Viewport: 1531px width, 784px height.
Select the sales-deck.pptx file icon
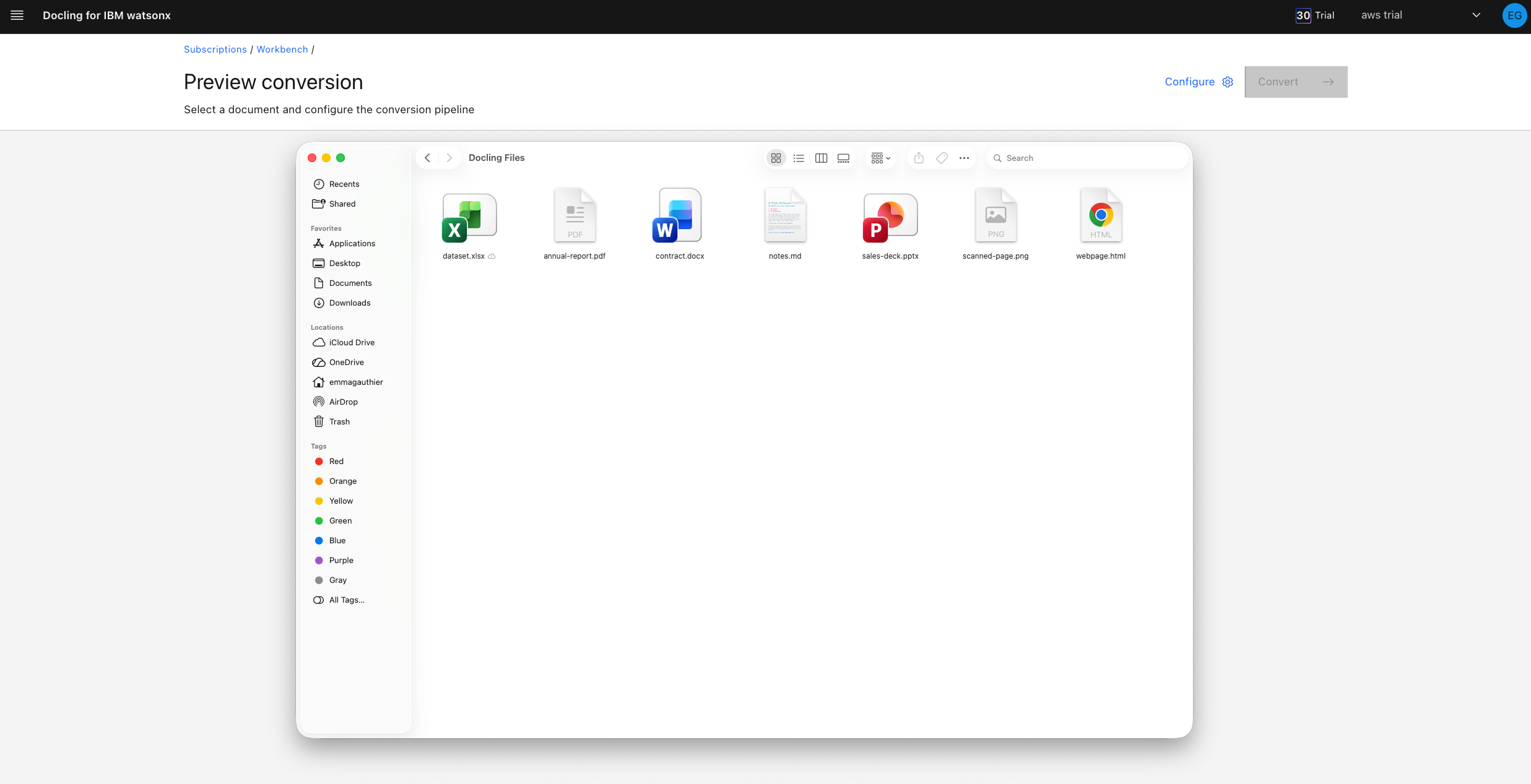click(890, 218)
